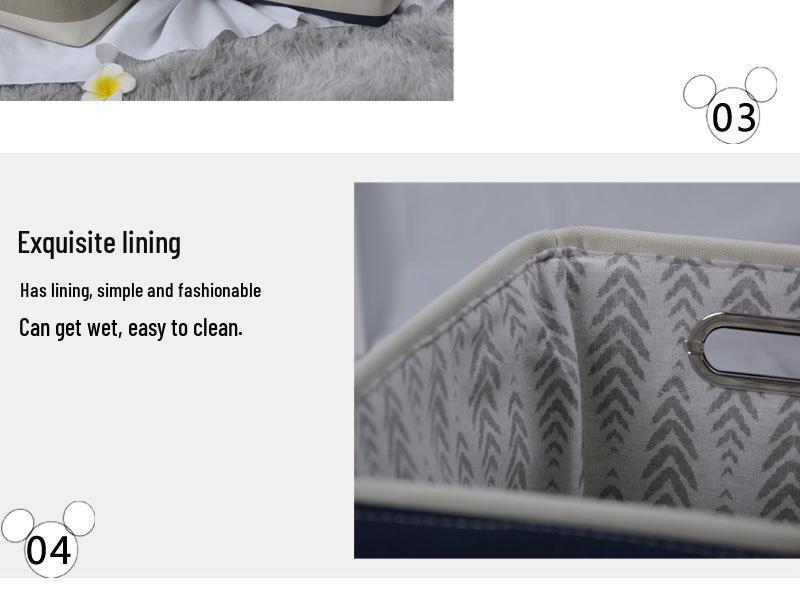800x600 pixels.
Task: Select the right ear circle of the 03 badge
Action: 761,83
